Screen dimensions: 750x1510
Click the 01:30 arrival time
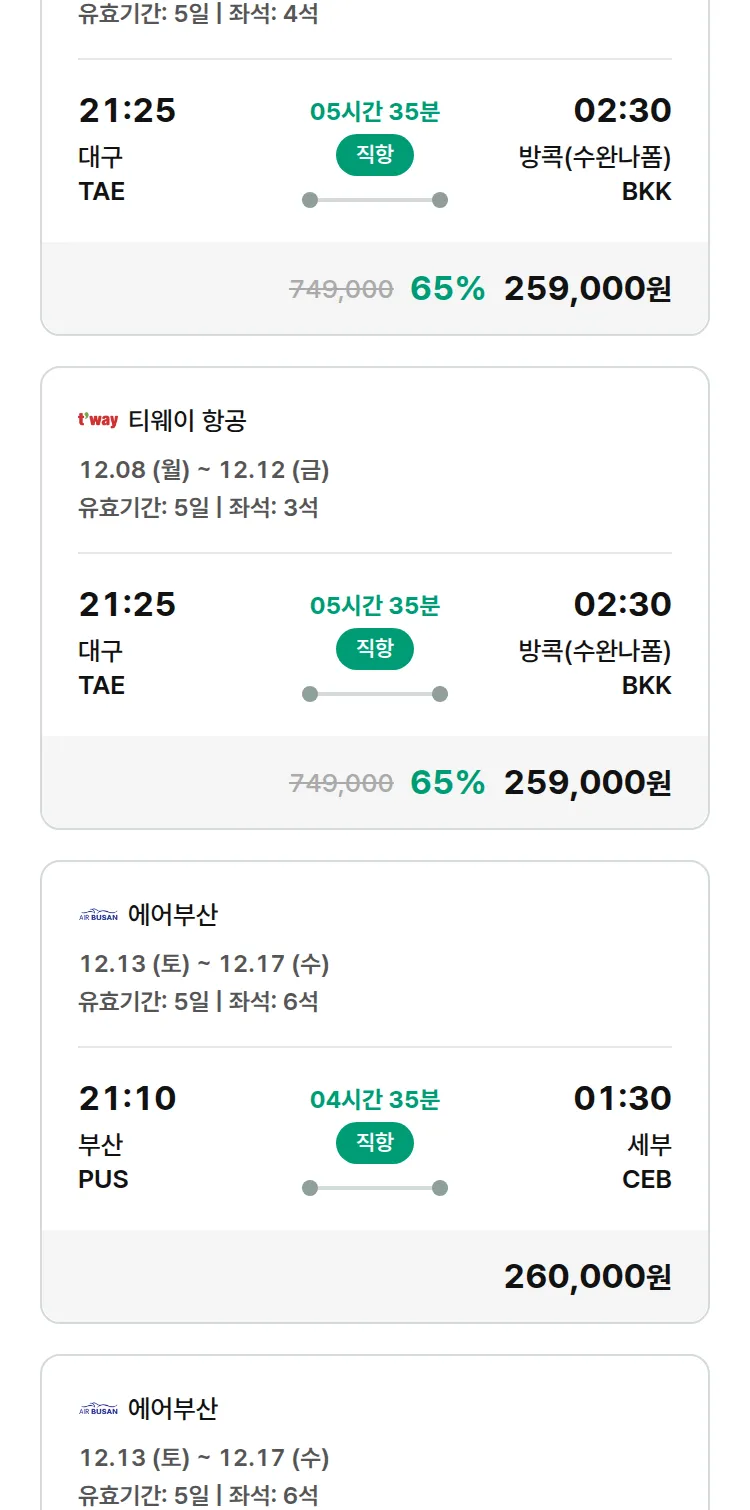622,1098
